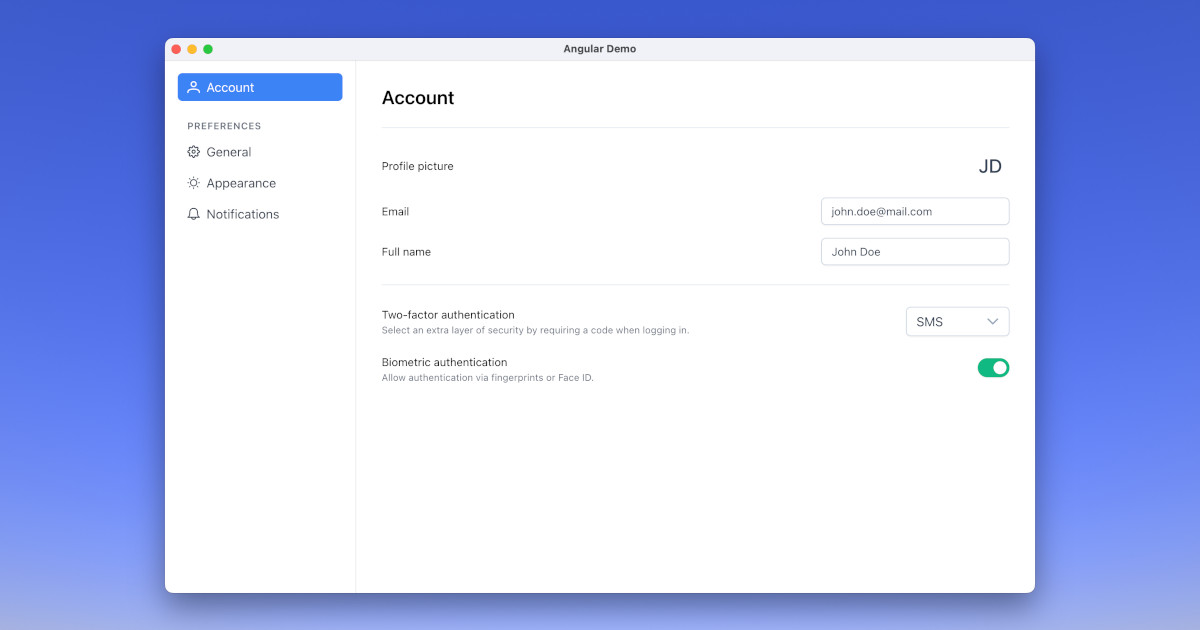Screen dimensions: 1200x630
Task: Navigate to Appearance settings
Action: pyautogui.click(x=240, y=183)
